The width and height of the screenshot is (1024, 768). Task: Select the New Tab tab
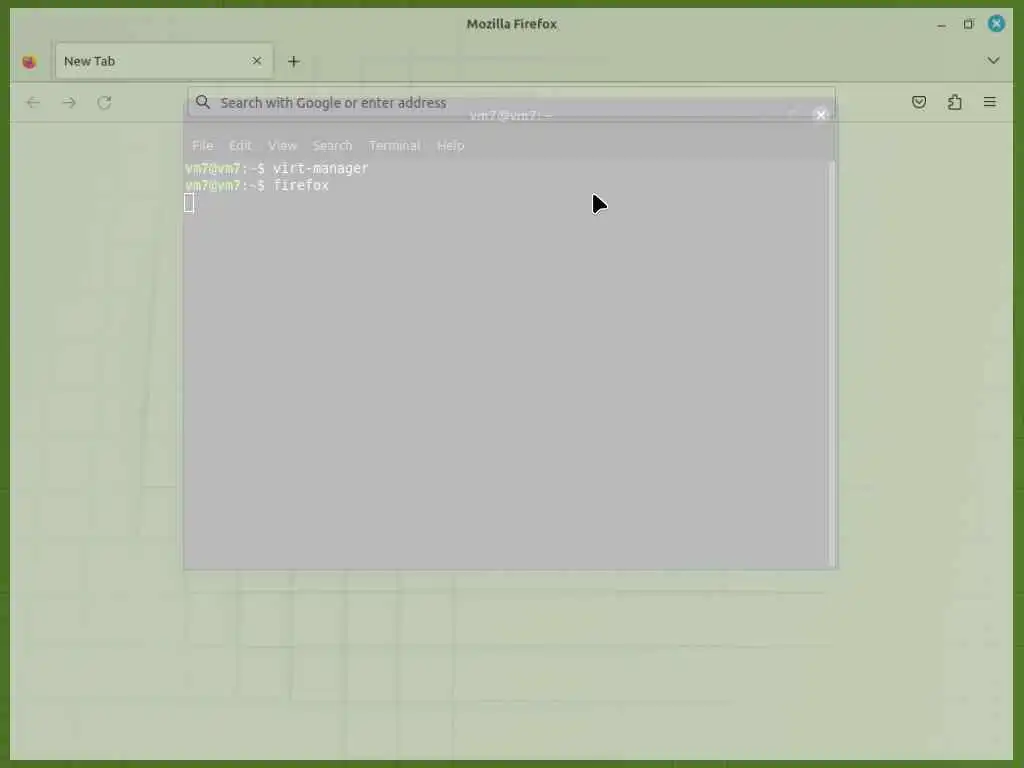(164, 61)
